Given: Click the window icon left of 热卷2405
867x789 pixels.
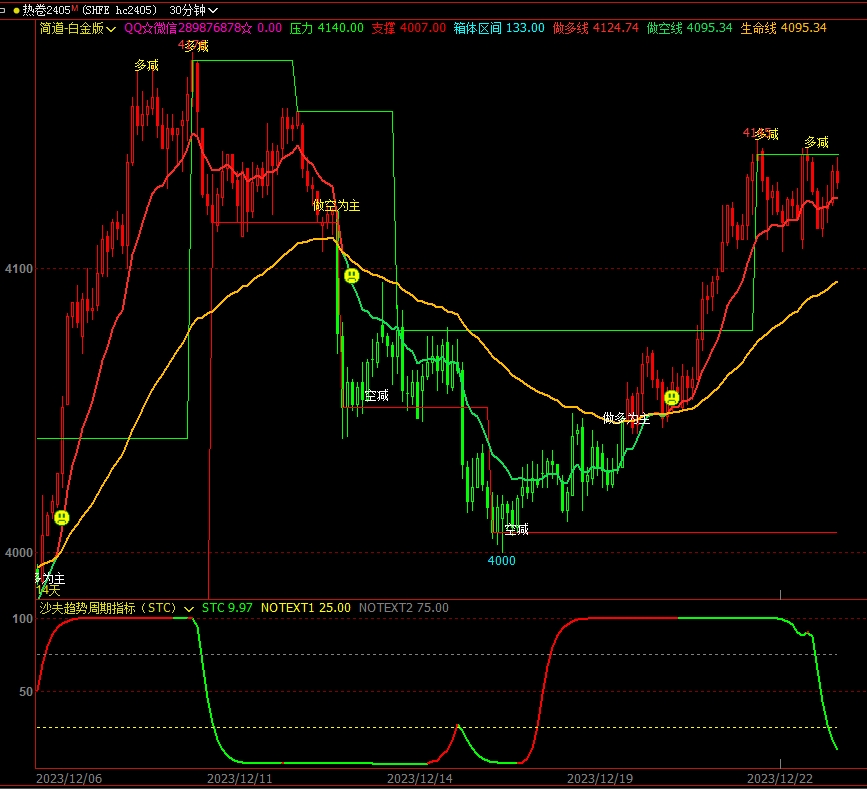Looking at the screenshot, I should pos(5,9).
